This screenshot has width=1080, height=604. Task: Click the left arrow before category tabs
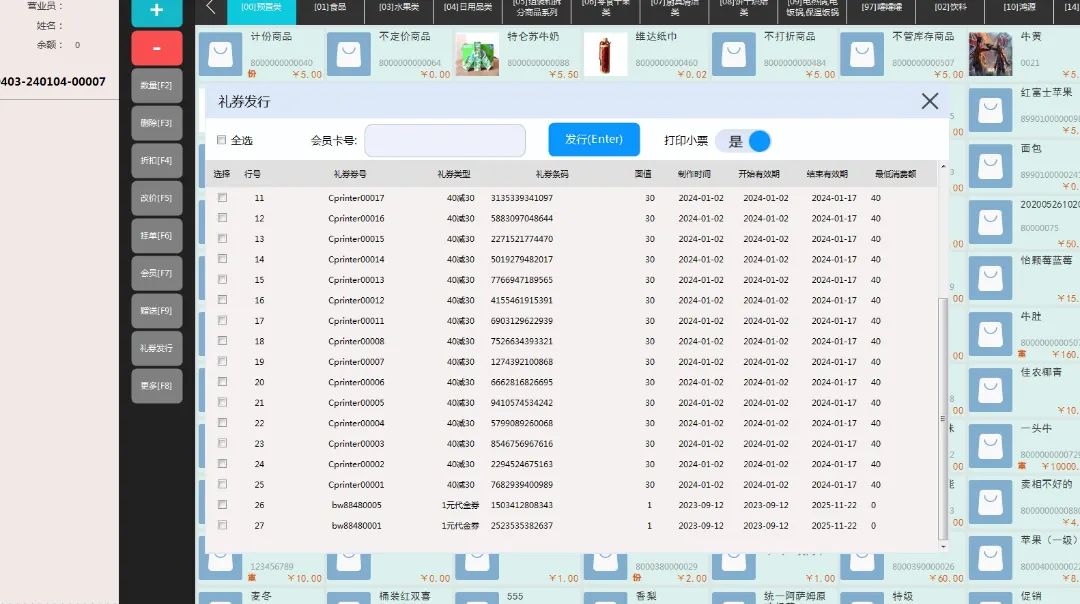(211, 8)
